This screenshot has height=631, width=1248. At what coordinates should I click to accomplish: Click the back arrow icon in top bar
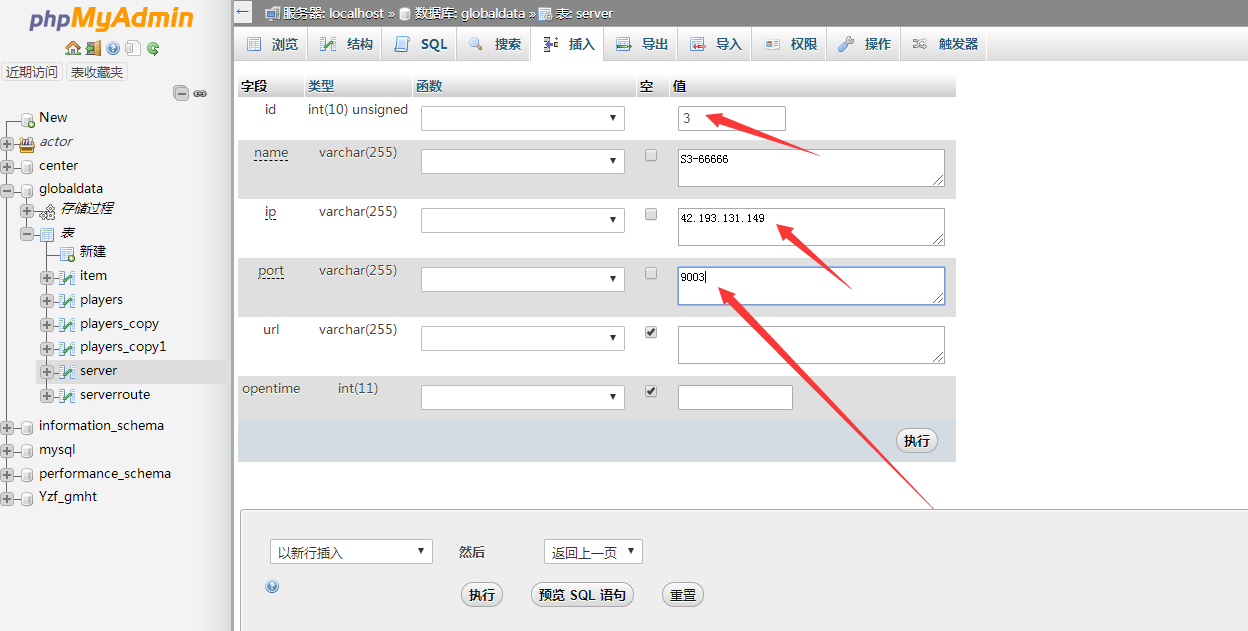243,12
